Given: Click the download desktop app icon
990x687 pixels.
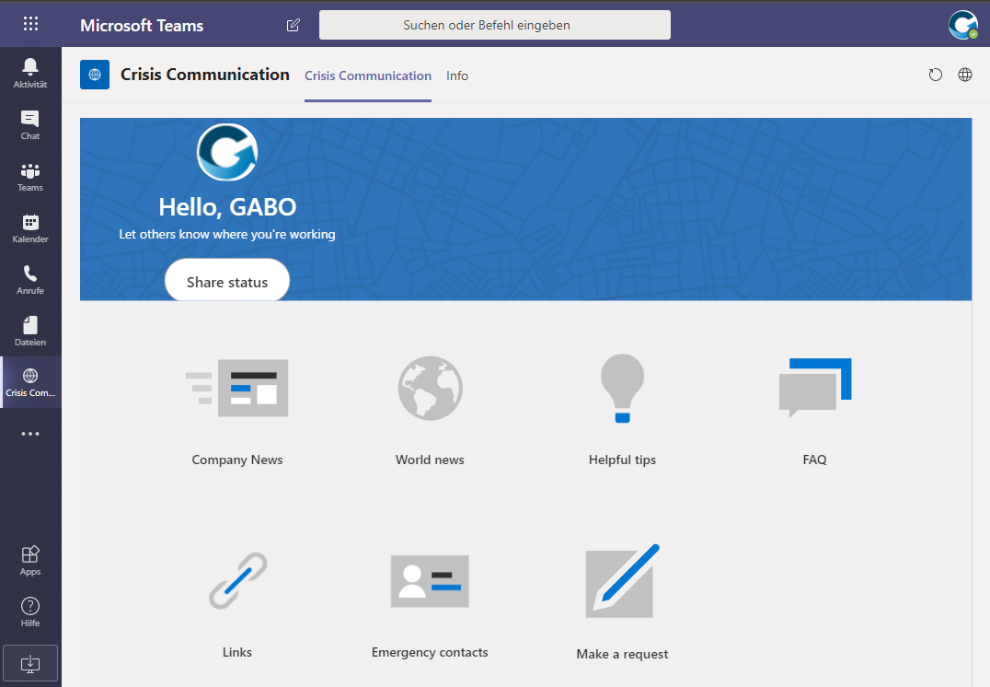Looking at the screenshot, I should coord(30,664).
